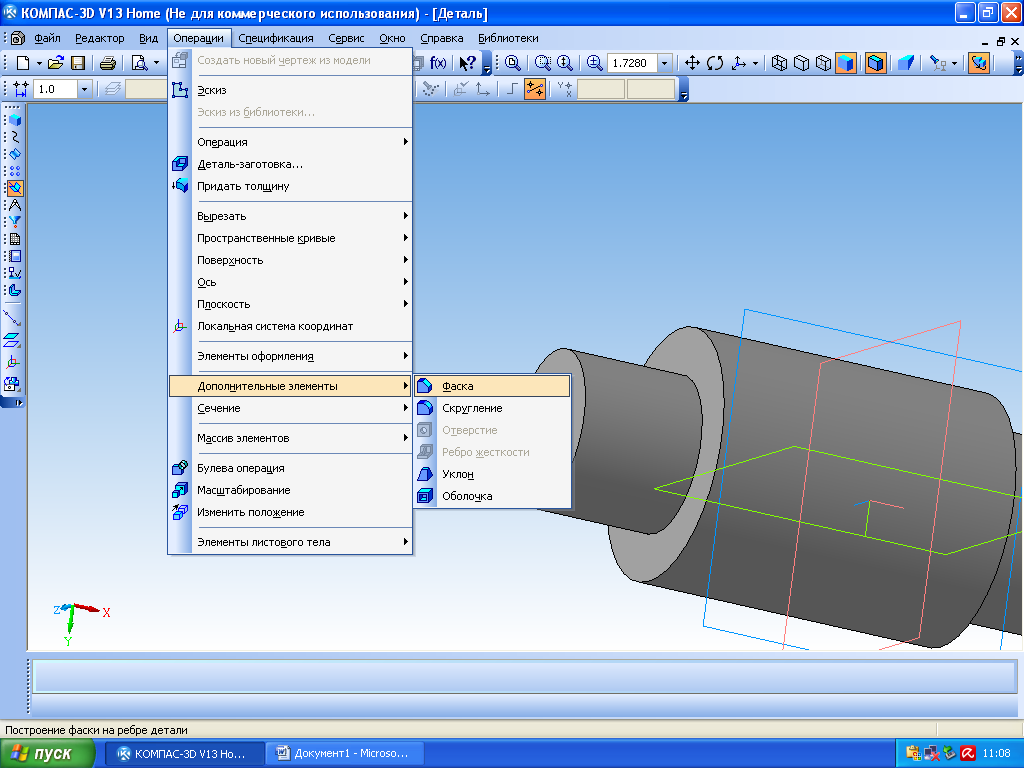The image size is (1024, 768).
Task: Click the Print icon
Action: pos(108,63)
